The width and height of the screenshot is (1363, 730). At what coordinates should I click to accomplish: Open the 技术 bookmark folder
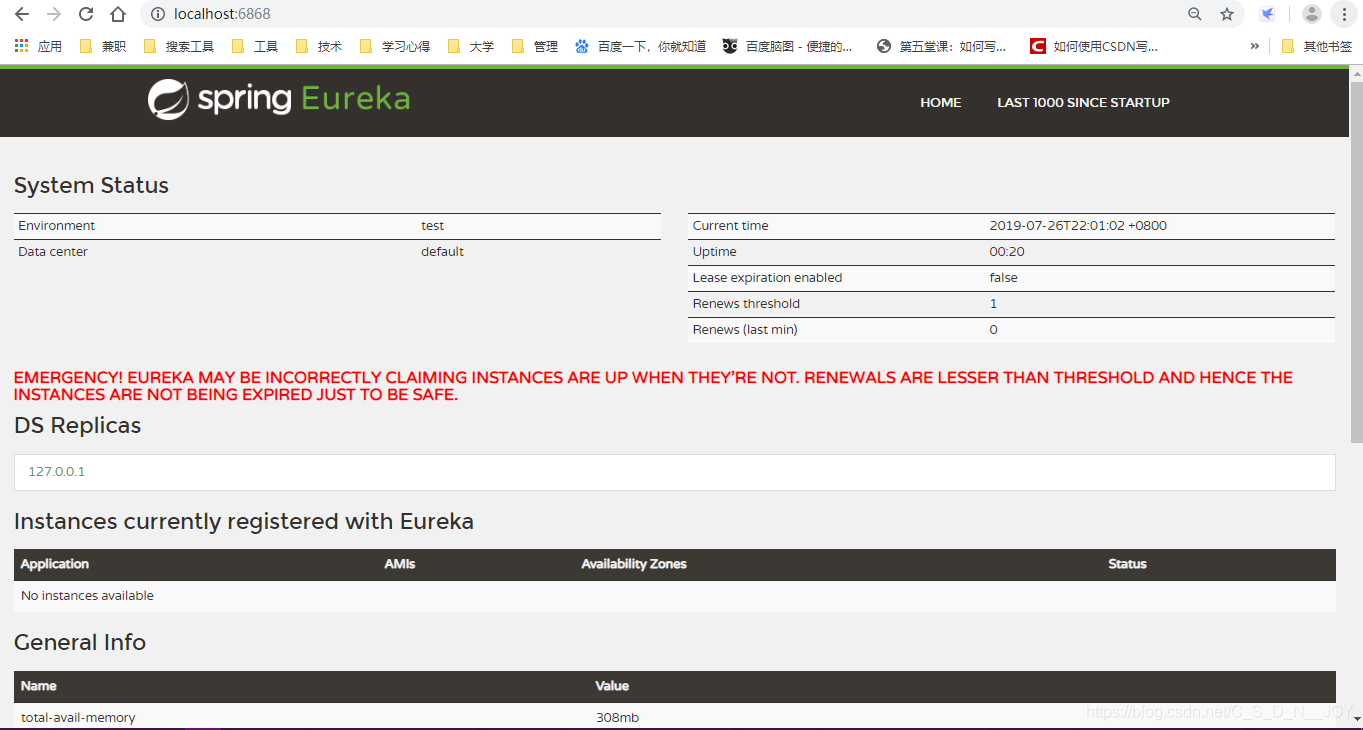(x=318, y=46)
